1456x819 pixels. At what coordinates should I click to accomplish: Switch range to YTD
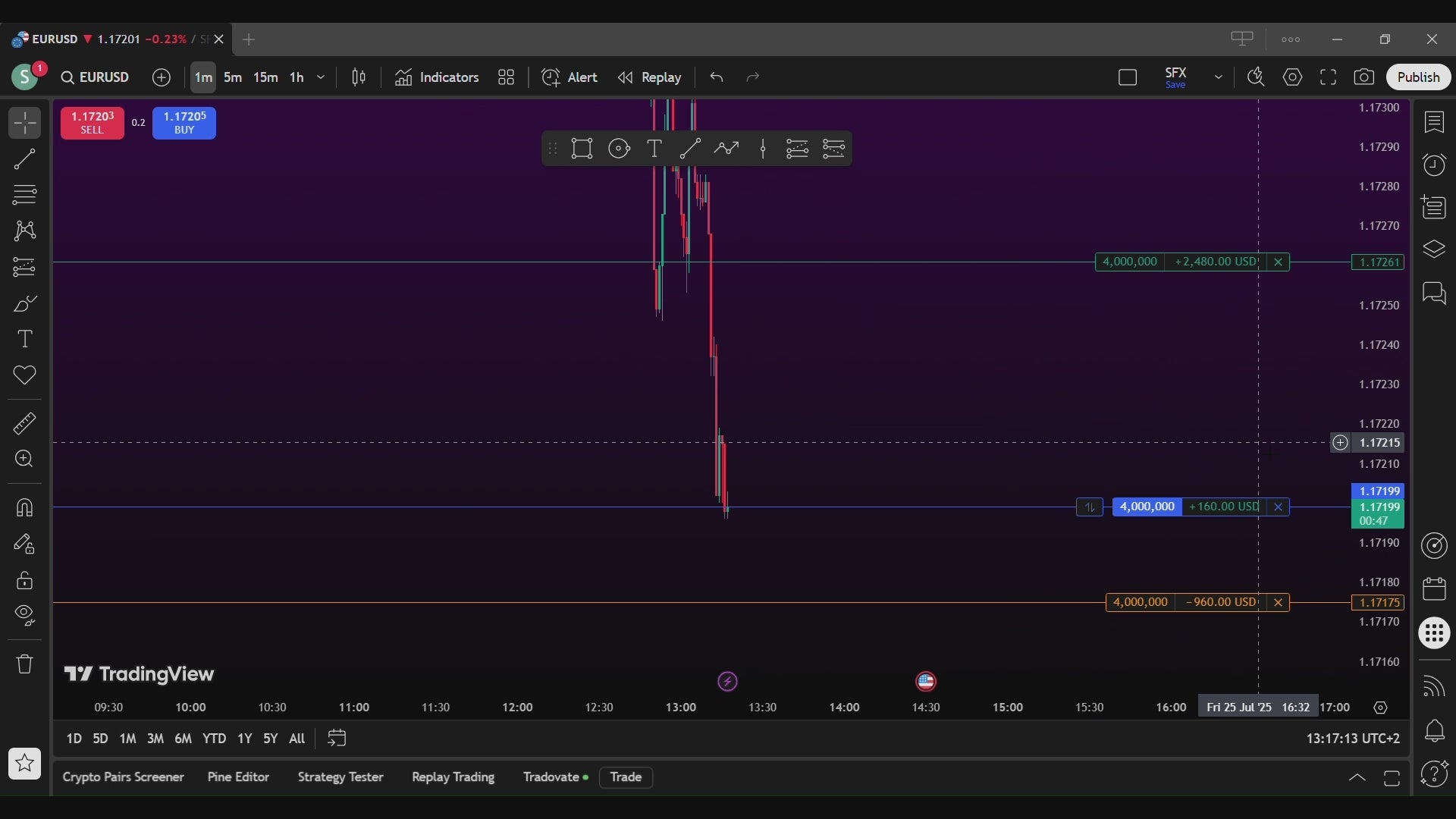coord(214,739)
